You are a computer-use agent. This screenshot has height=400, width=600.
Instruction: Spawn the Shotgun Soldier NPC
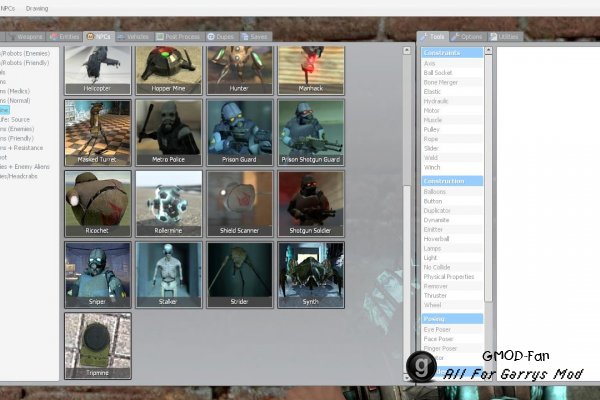pos(311,204)
